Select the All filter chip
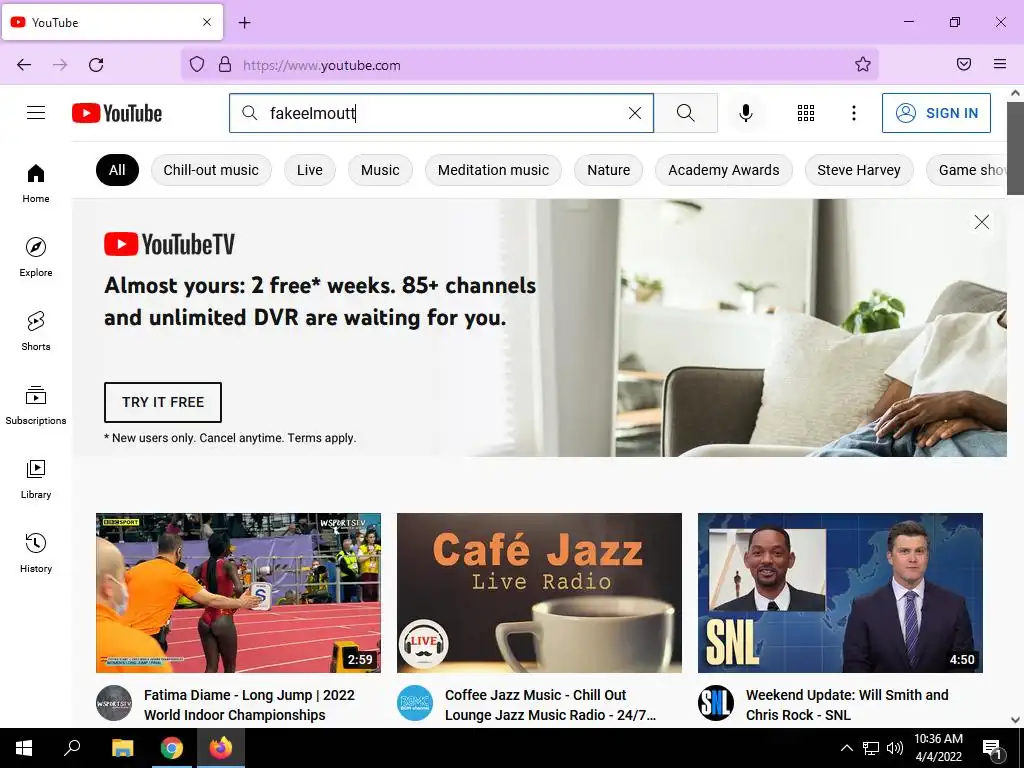 coord(118,170)
